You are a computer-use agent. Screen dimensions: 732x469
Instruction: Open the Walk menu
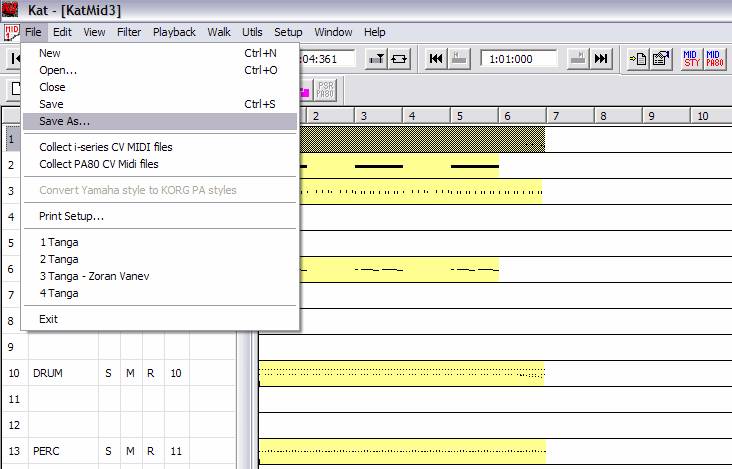(219, 32)
